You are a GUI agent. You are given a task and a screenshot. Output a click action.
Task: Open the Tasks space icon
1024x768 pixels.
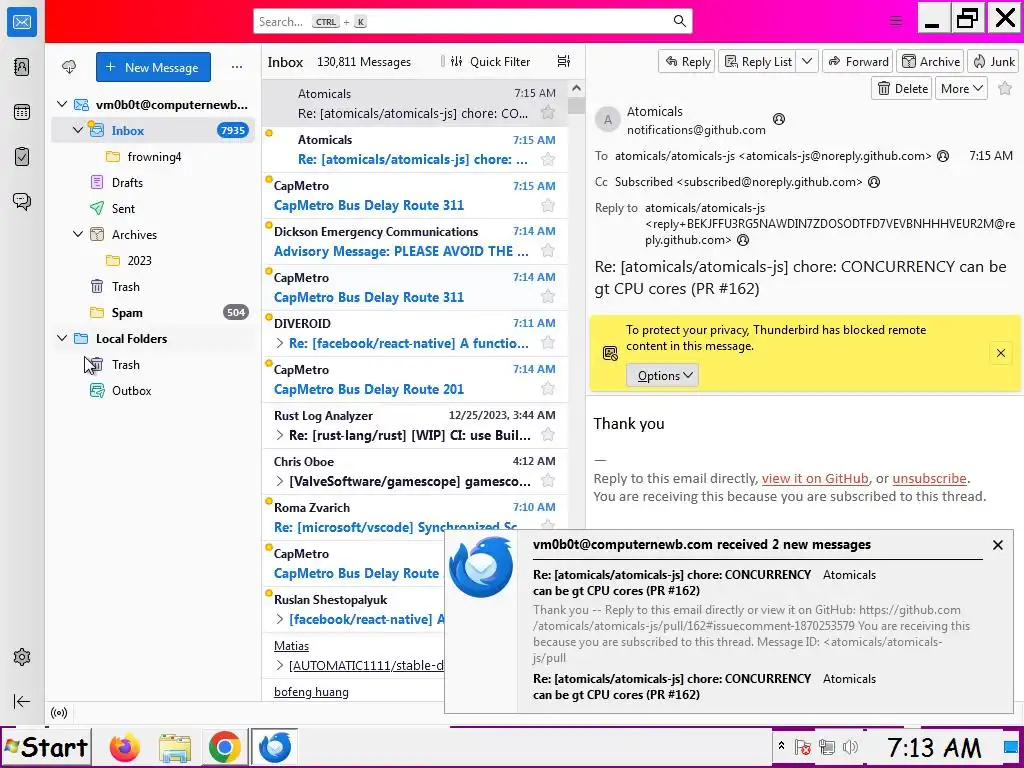click(22, 157)
